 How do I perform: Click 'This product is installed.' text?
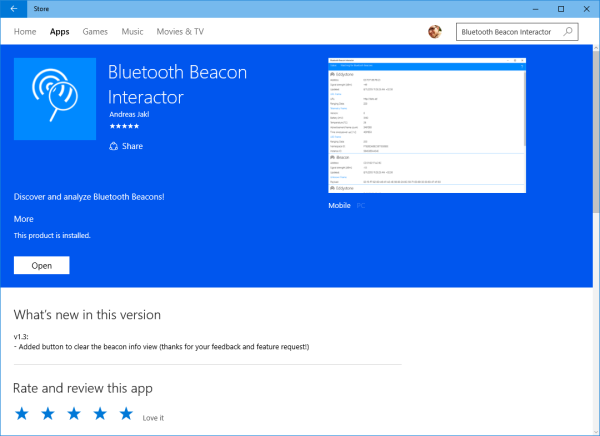[52, 235]
